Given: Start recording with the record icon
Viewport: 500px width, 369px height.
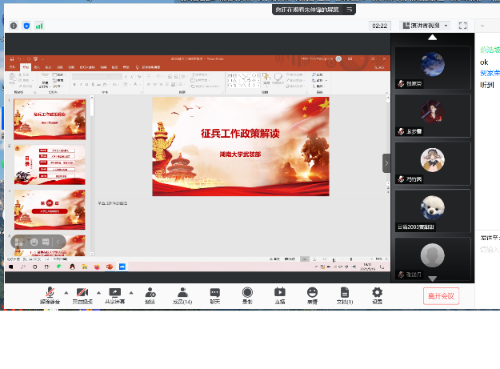Looking at the screenshot, I should tap(247, 295).
